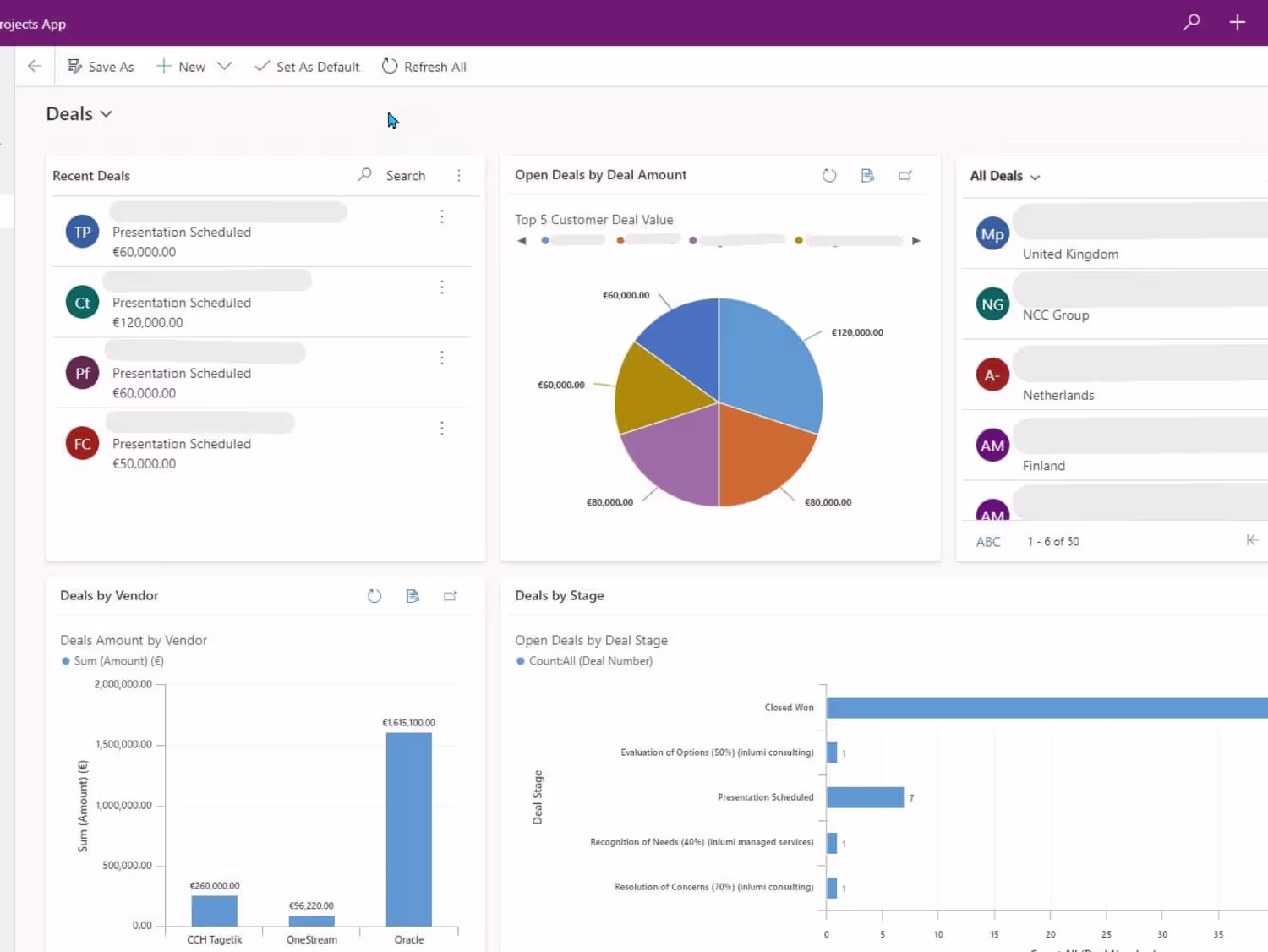The height and width of the screenshot is (952, 1268).
Task: Go back using the left arrow
Action: point(35,66)
